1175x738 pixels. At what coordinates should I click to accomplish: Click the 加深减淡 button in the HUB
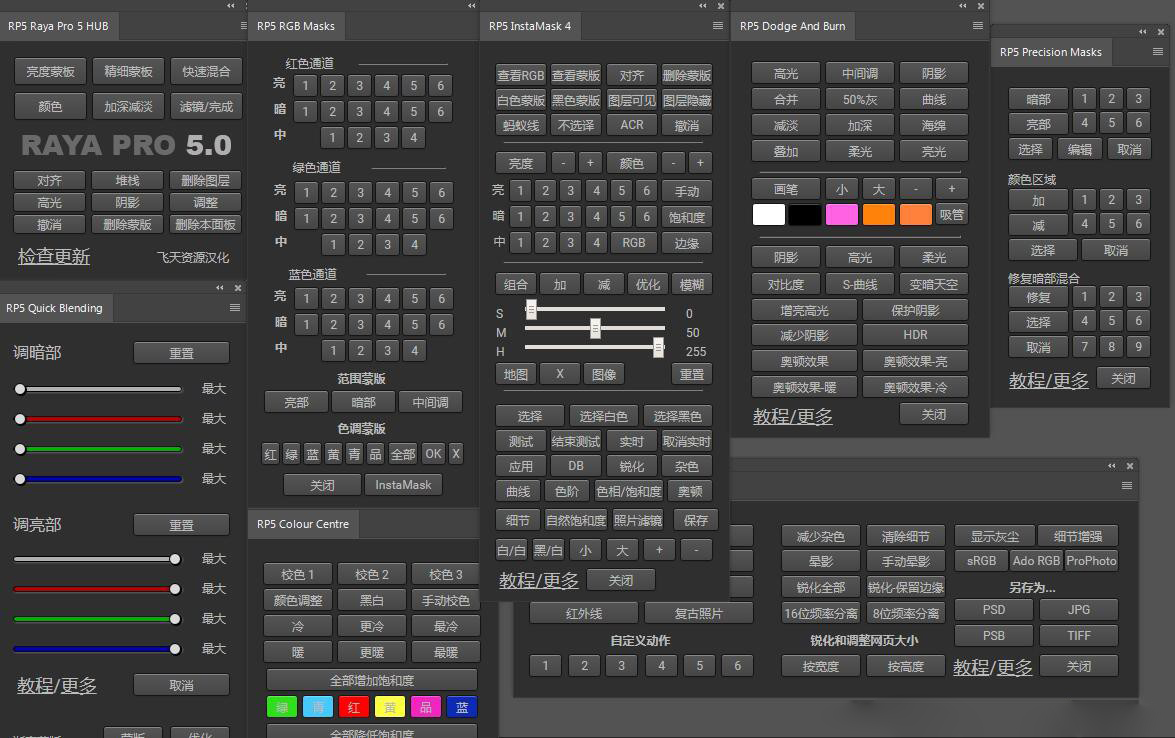click(x=128, y=107)
